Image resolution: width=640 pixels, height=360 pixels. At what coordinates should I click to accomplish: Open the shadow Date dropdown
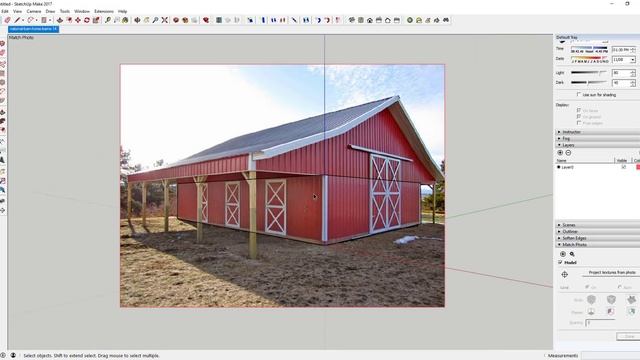click(x=632, y=60)
